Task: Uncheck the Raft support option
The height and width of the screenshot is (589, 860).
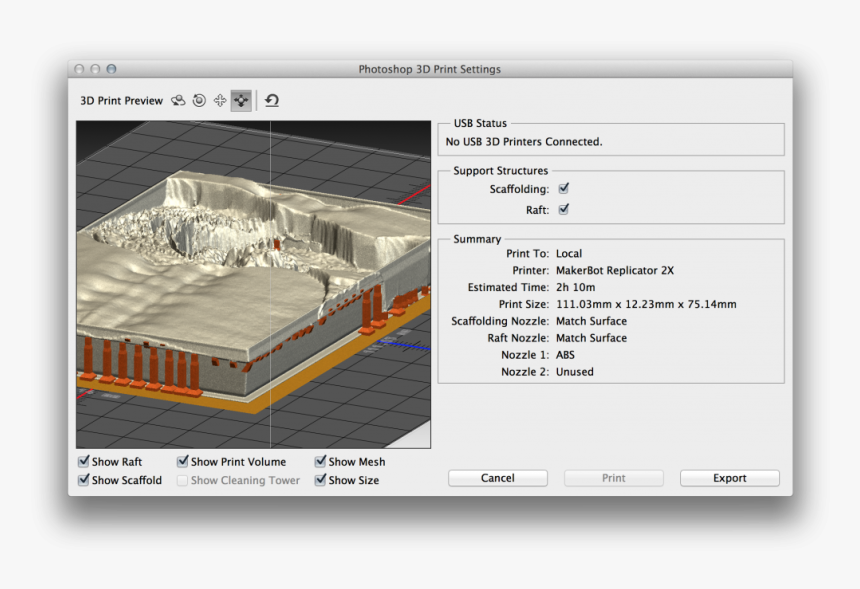Action: coord(564,209)
